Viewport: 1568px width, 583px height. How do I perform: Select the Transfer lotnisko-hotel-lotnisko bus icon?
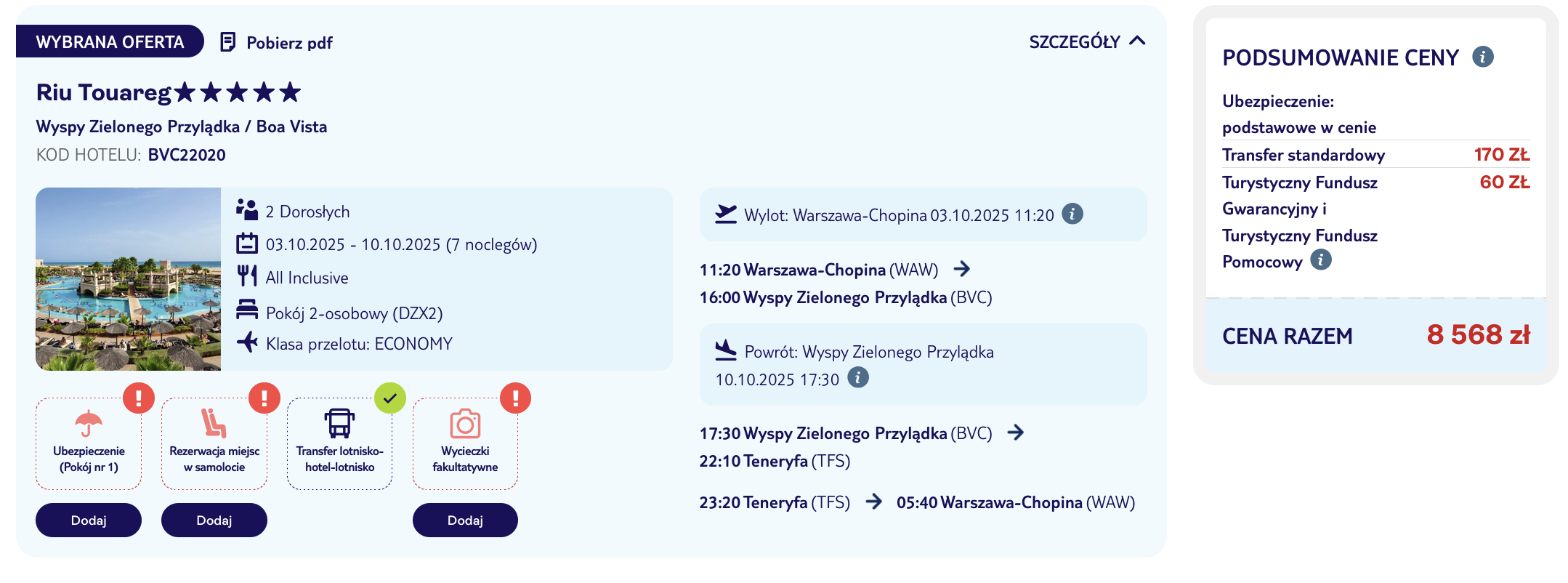339,422
